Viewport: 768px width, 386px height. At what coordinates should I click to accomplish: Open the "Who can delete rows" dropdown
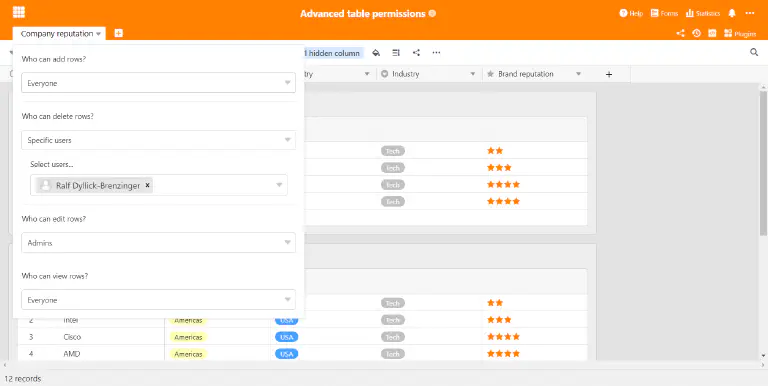[158, 140]
